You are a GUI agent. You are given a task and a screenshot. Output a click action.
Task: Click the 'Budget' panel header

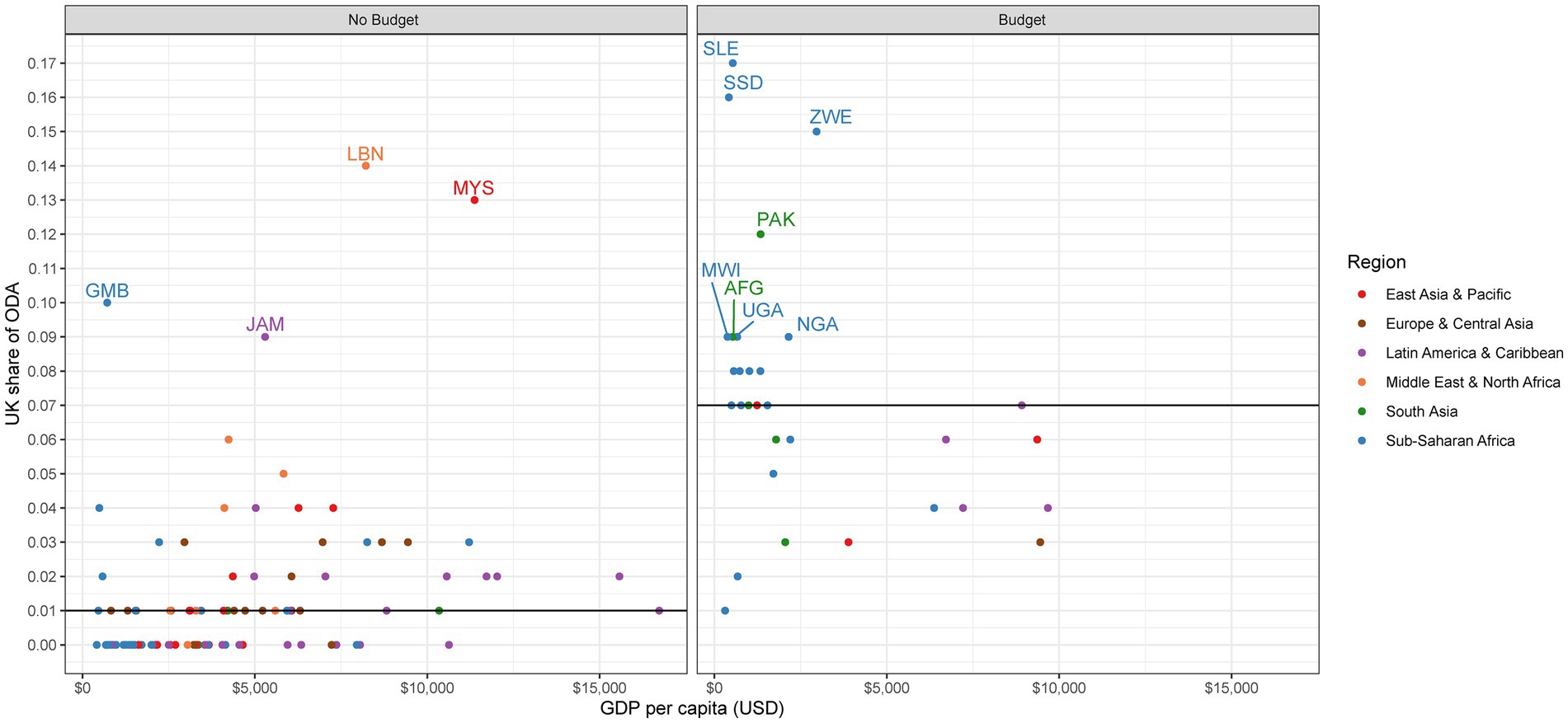click(x=1008, y=20)
